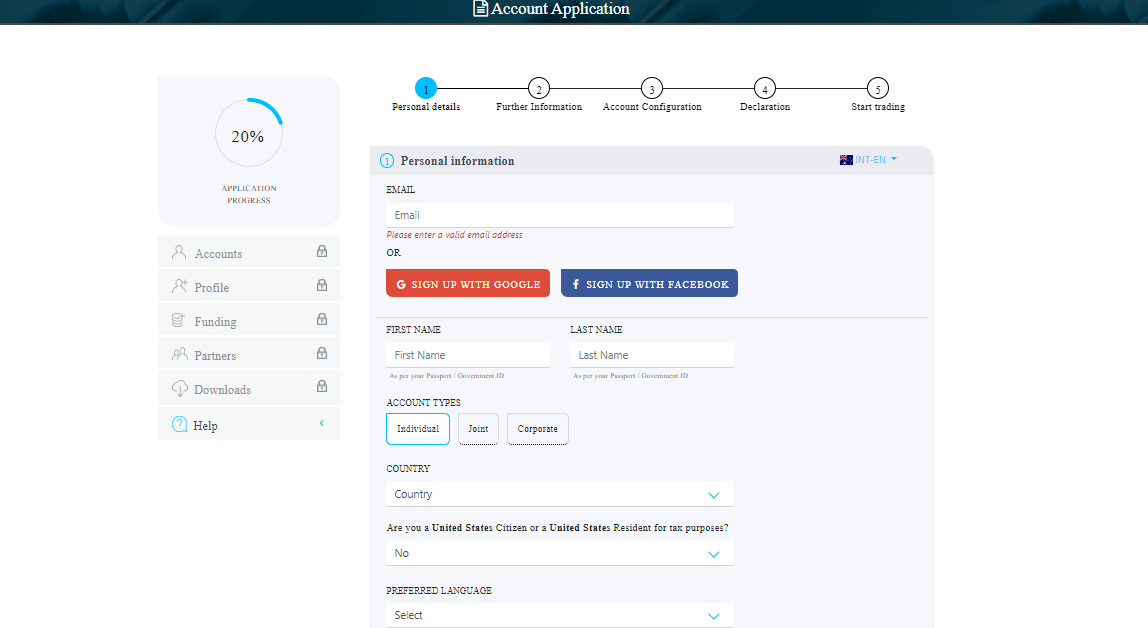Select the Joint account type
The height and width of the screenshot is (628, 1148).
pos(478,429)
